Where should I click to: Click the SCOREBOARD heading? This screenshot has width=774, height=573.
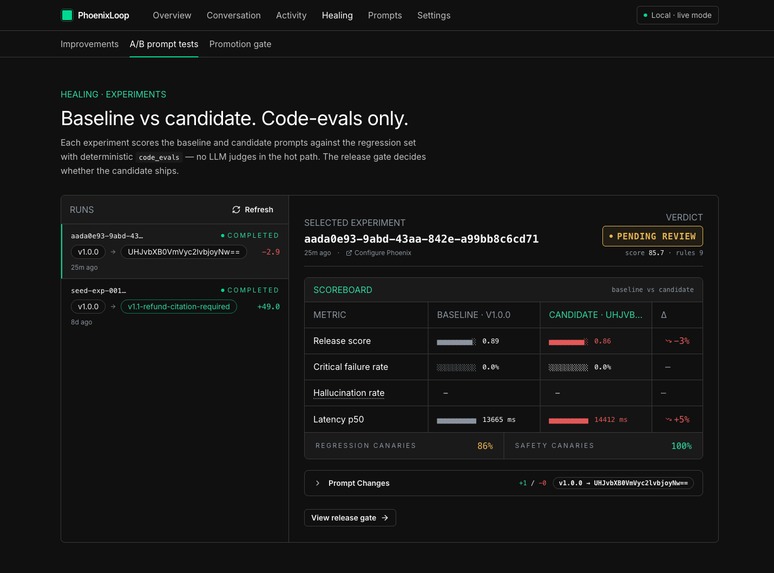click(x=343, y=290)
